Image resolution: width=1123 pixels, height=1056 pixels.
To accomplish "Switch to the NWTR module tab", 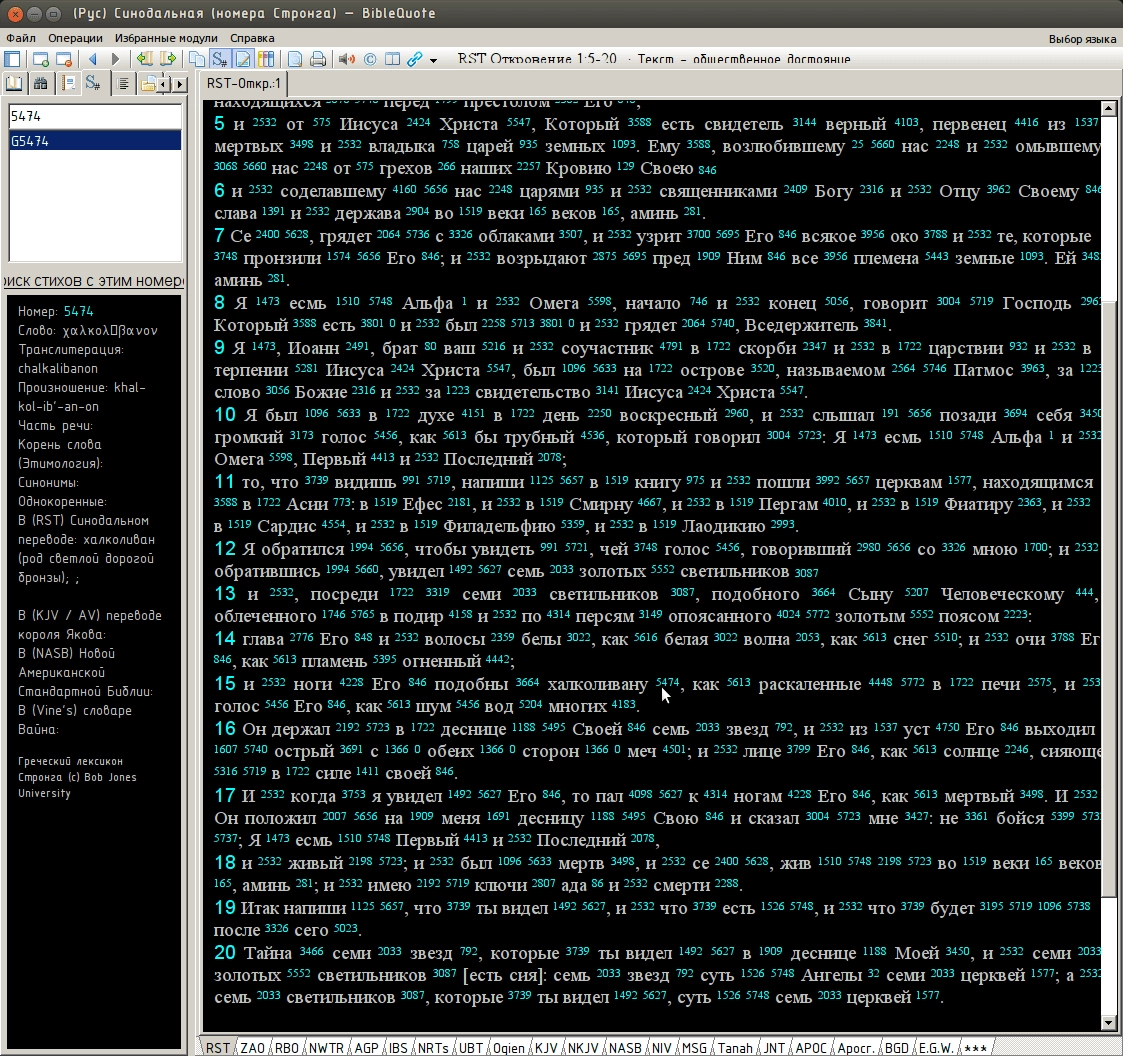I will [326, 1047].
